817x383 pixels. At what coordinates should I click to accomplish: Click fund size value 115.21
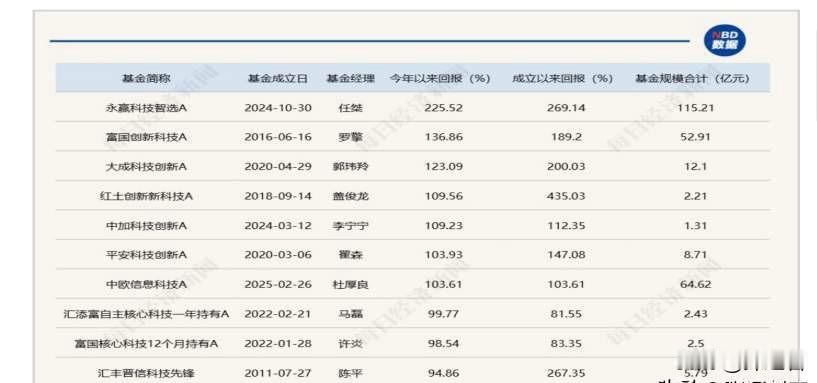point(696,108)
